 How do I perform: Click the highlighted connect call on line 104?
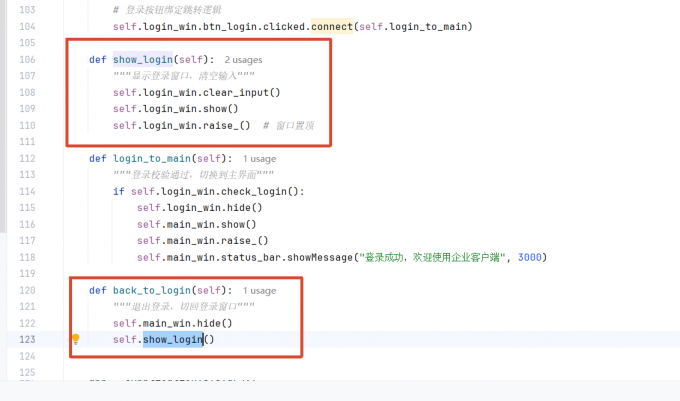pyautogui.click(x=332, y=26)
